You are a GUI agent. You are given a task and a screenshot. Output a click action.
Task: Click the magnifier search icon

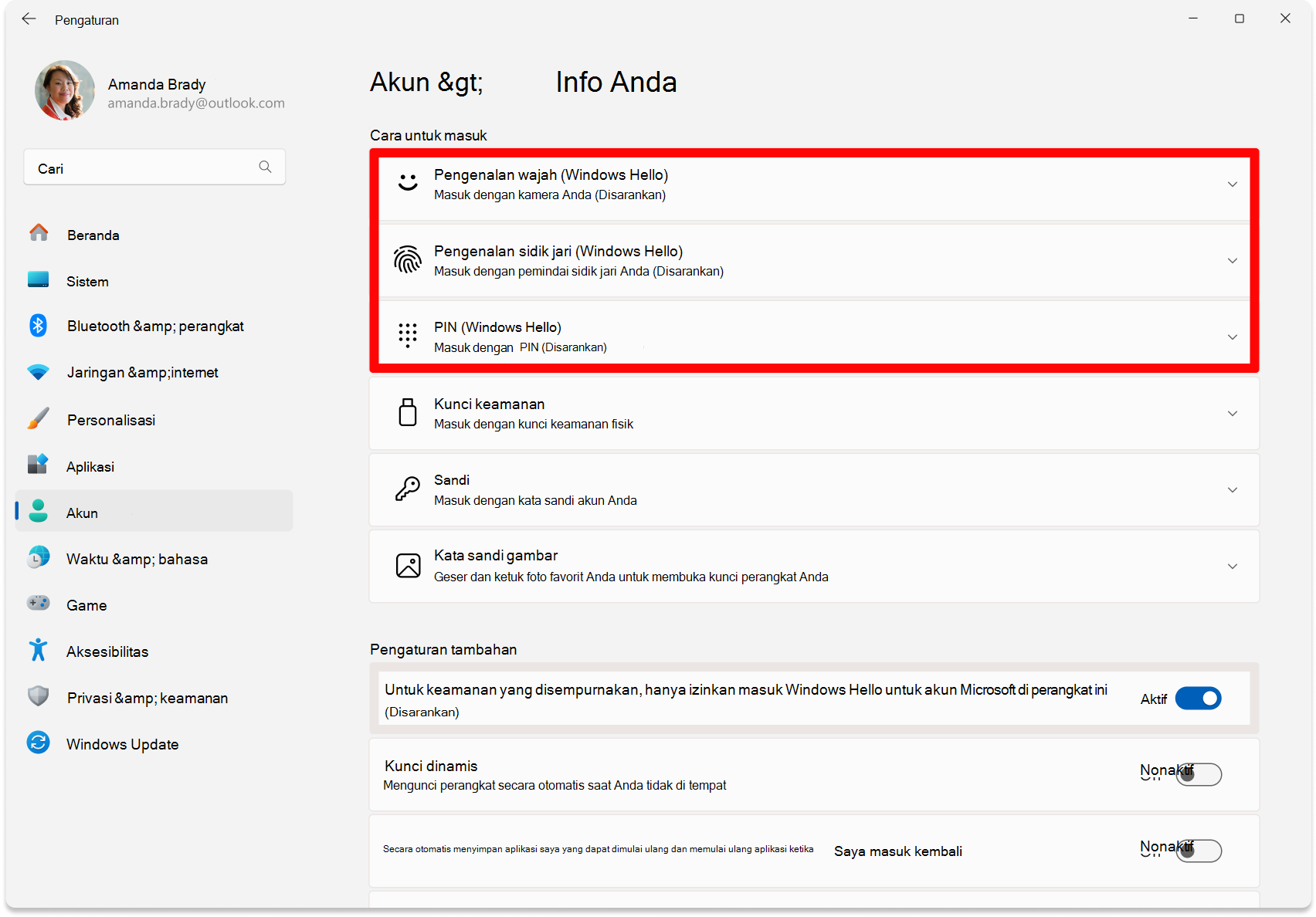tap(265, 167)
